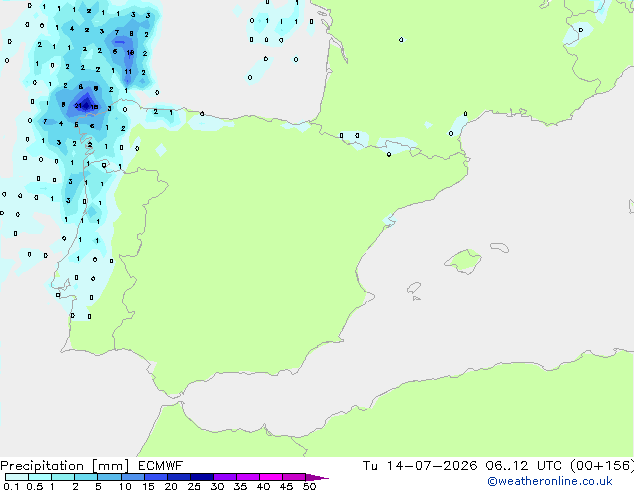Click the 10–15 mm legend color swatch

pos(132,477)
